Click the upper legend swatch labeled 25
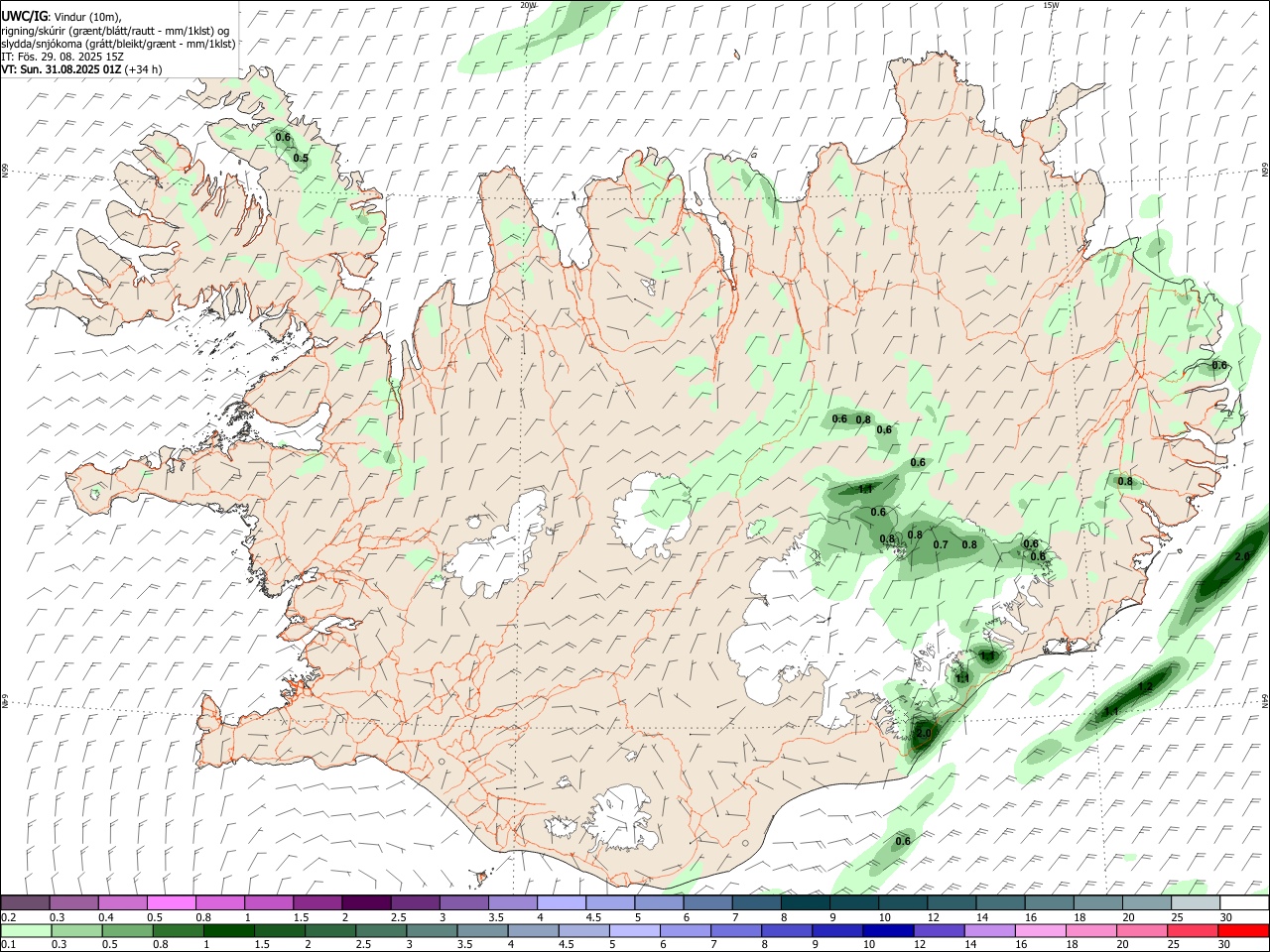This screenshot has height=952, width=1270. [x=1195, y=902]
